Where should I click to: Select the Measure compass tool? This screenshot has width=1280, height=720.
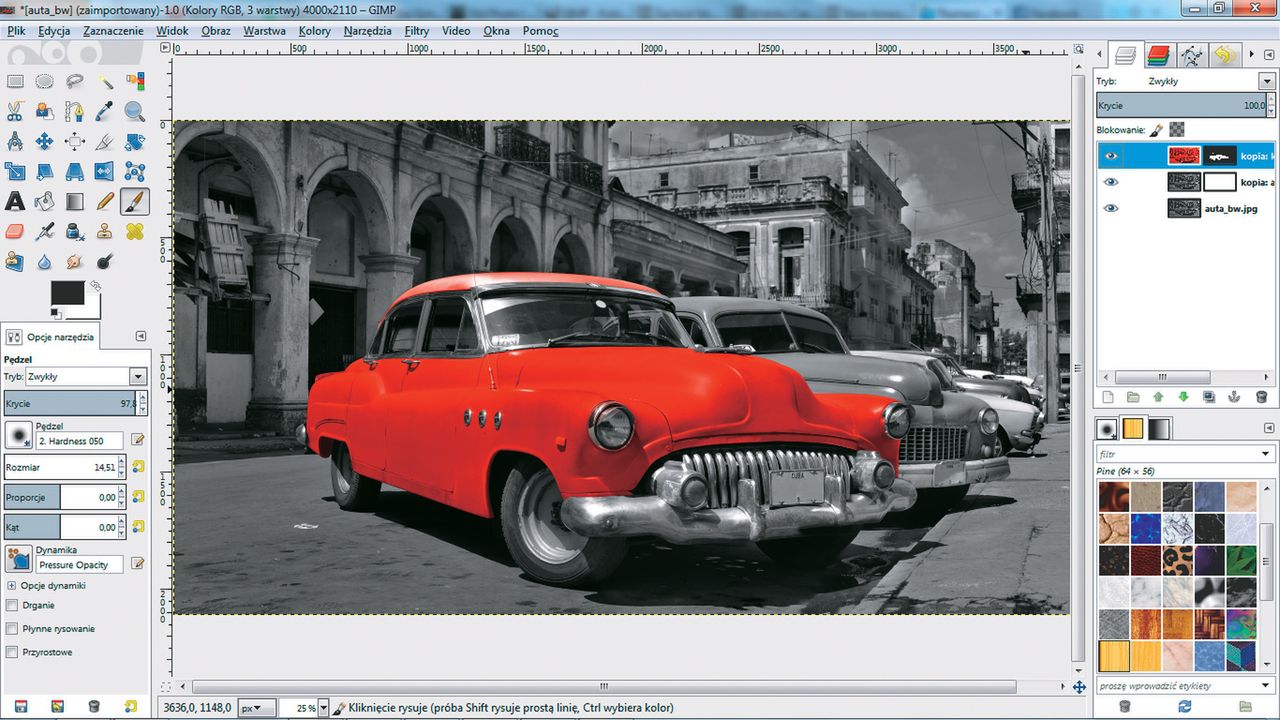tap(15, 142)
